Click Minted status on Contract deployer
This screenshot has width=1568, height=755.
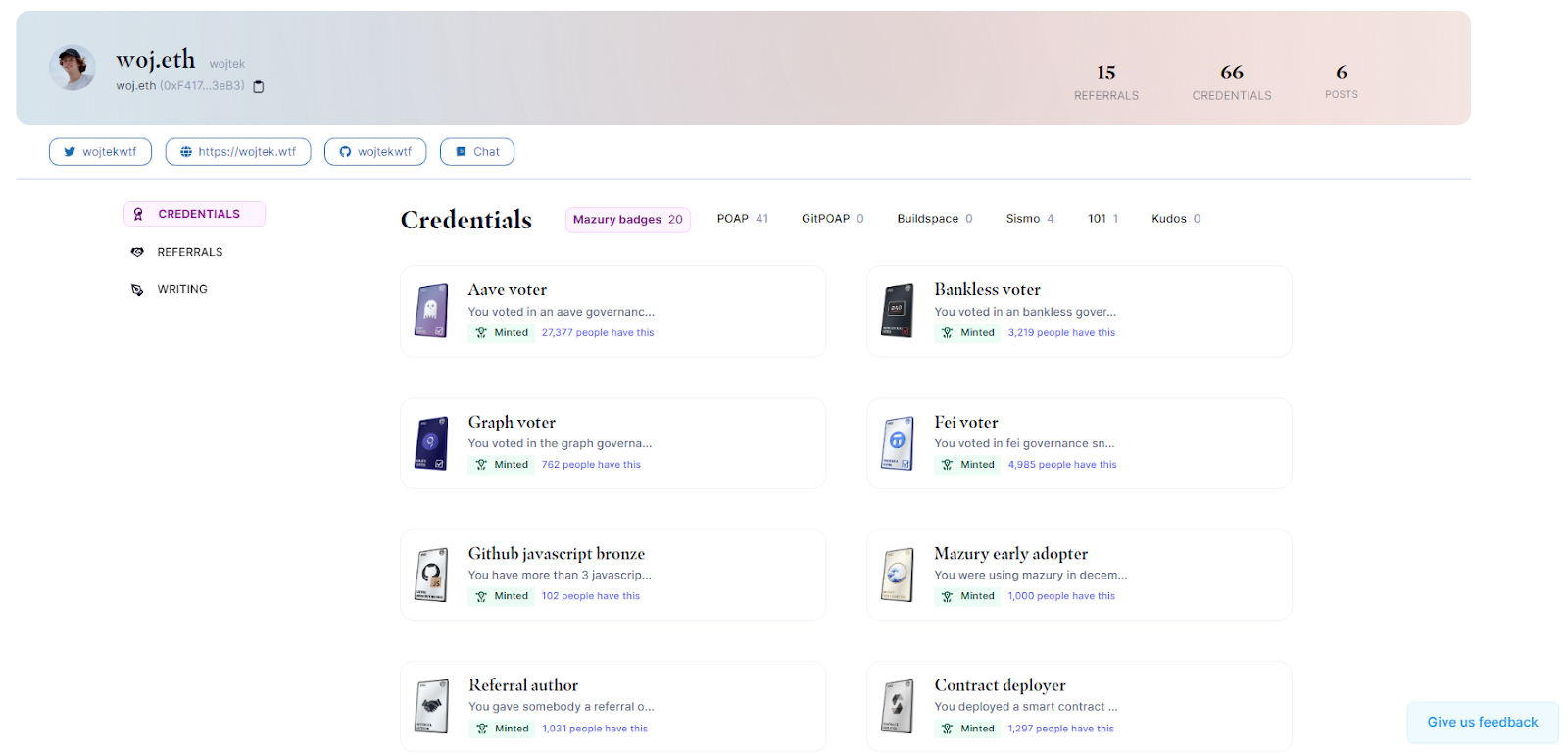tap(968, 729)
